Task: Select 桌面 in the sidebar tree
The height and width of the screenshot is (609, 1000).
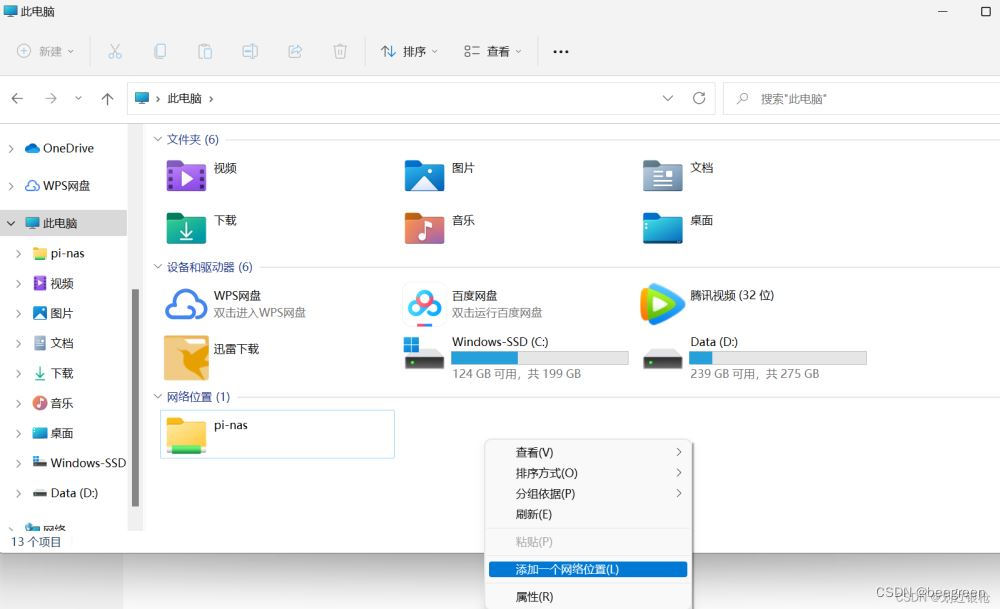Action: [62, 433]
